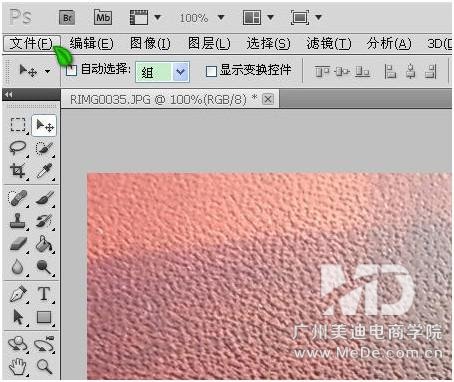Open the Screen Mode icon
Image resolution: width=454 pixels, height=382 pixels.
300,17
